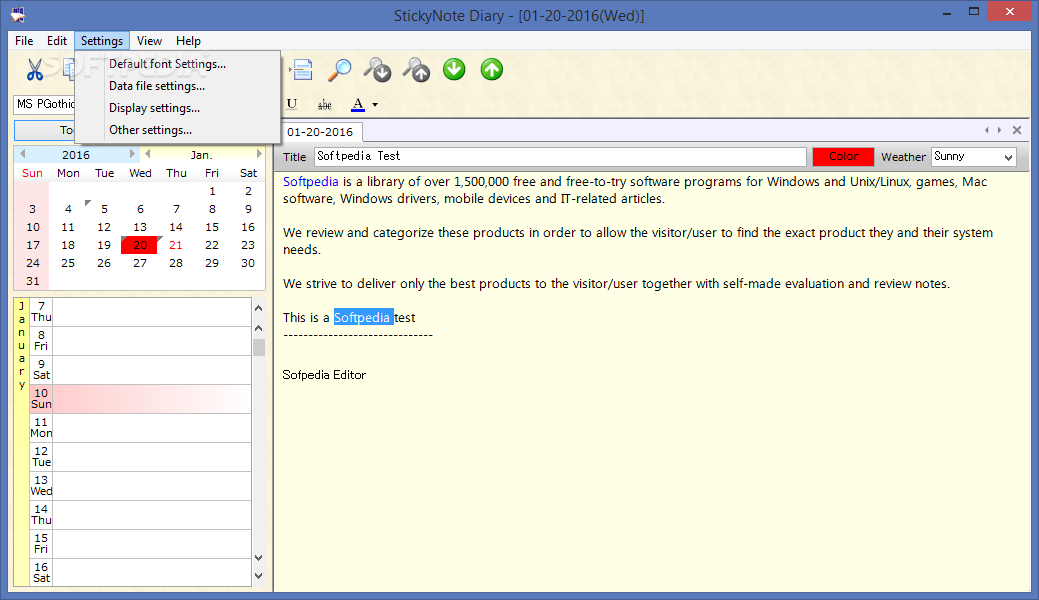Go to previous year arrow
This screenshot has height=600, width=1039.
click(x=23, y=154)
